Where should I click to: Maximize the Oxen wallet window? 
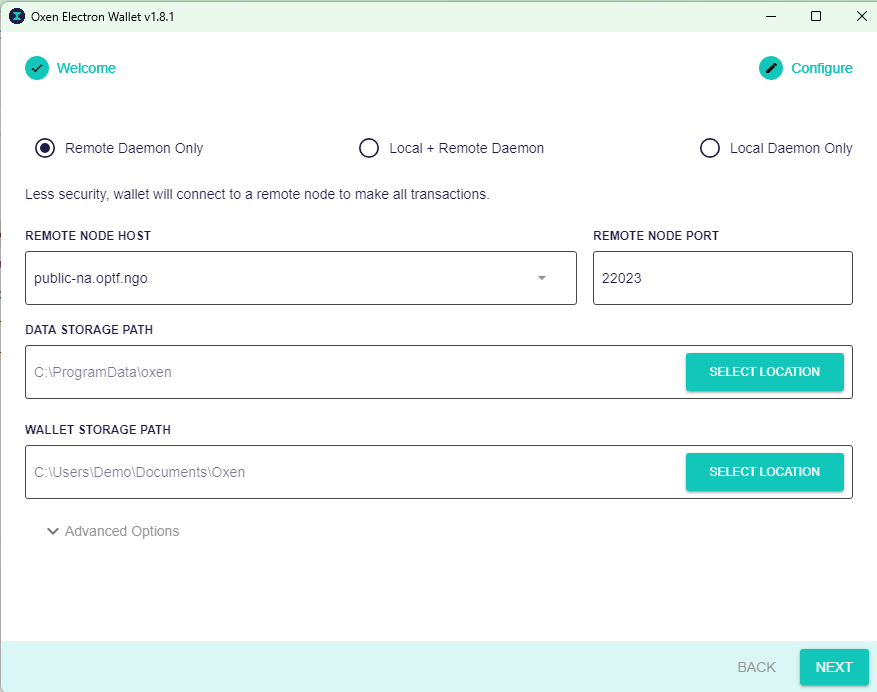point(816,16)
